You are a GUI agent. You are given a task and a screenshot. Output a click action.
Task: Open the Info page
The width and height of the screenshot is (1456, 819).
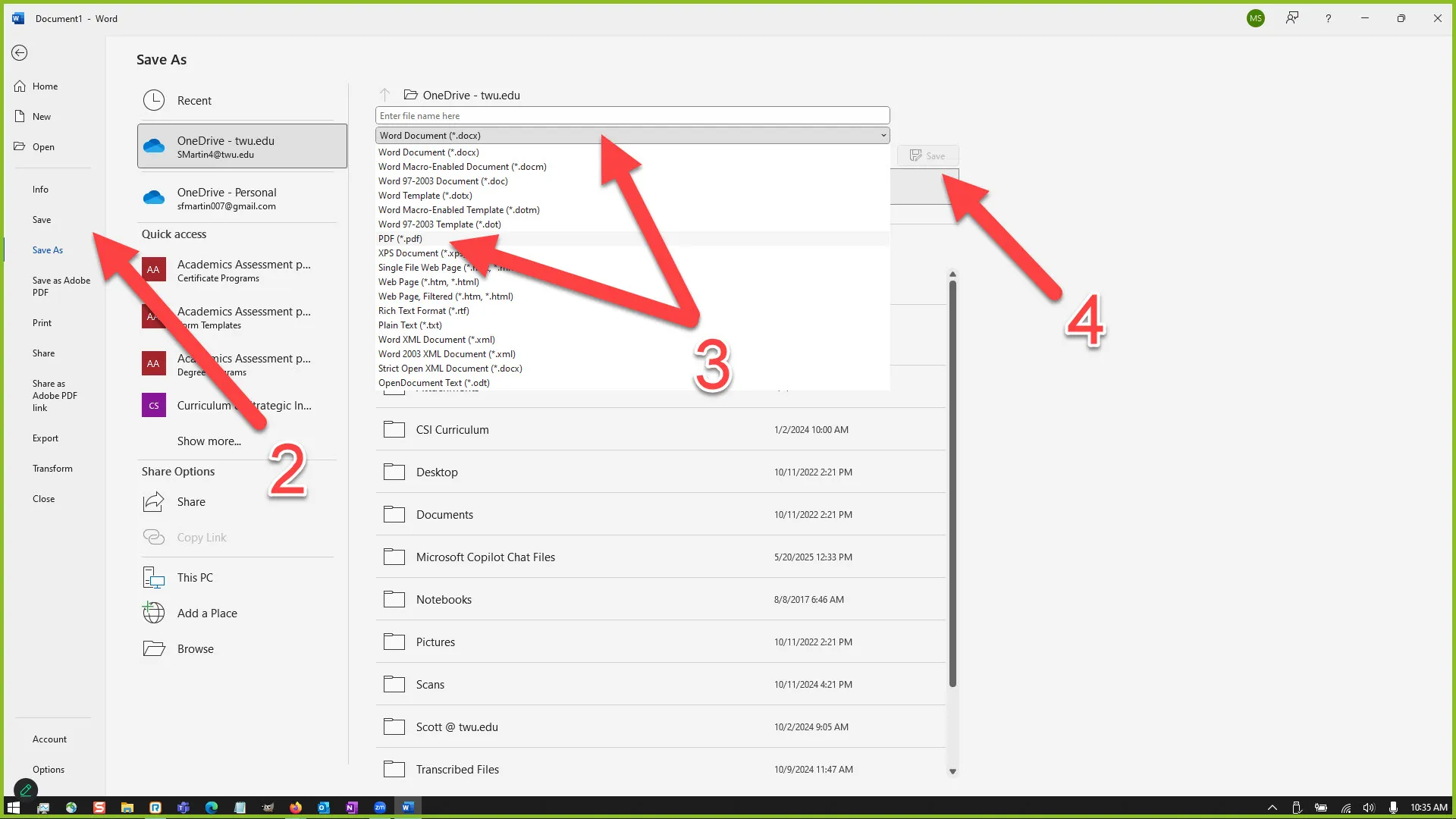[x=40, y=190]
